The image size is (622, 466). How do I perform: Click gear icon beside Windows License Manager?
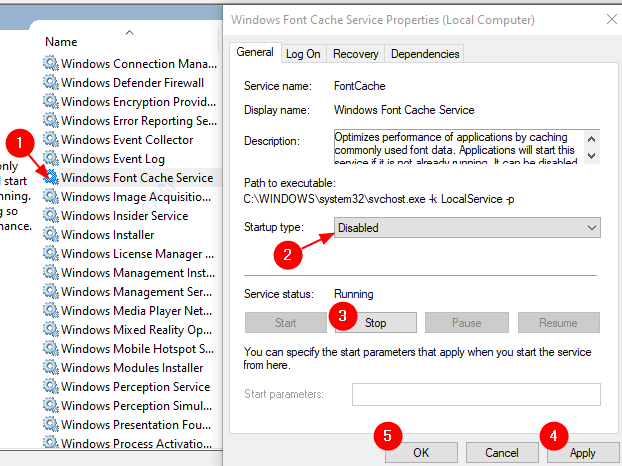coord(51,254)
